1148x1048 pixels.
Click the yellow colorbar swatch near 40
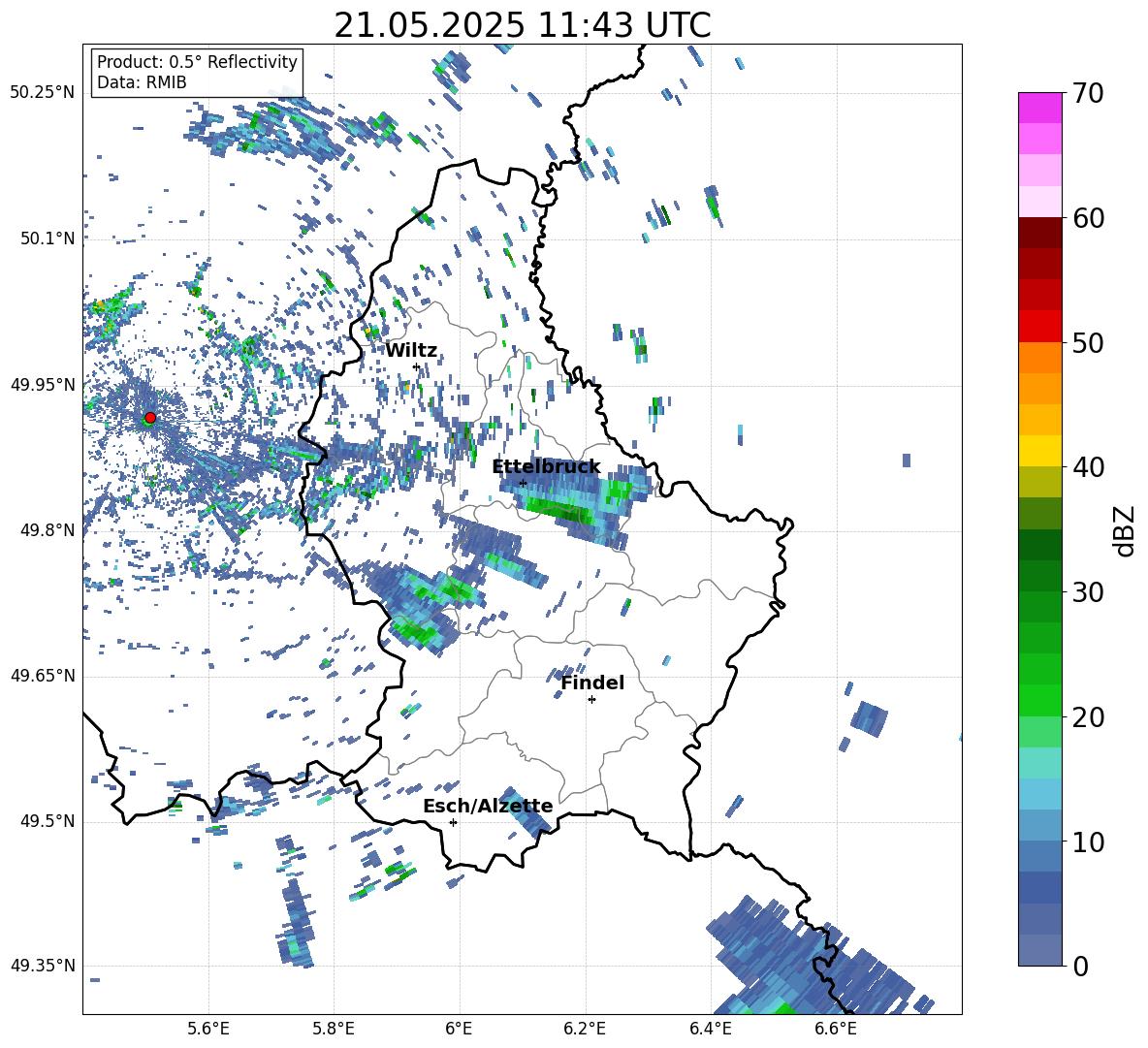(1039, 451)
